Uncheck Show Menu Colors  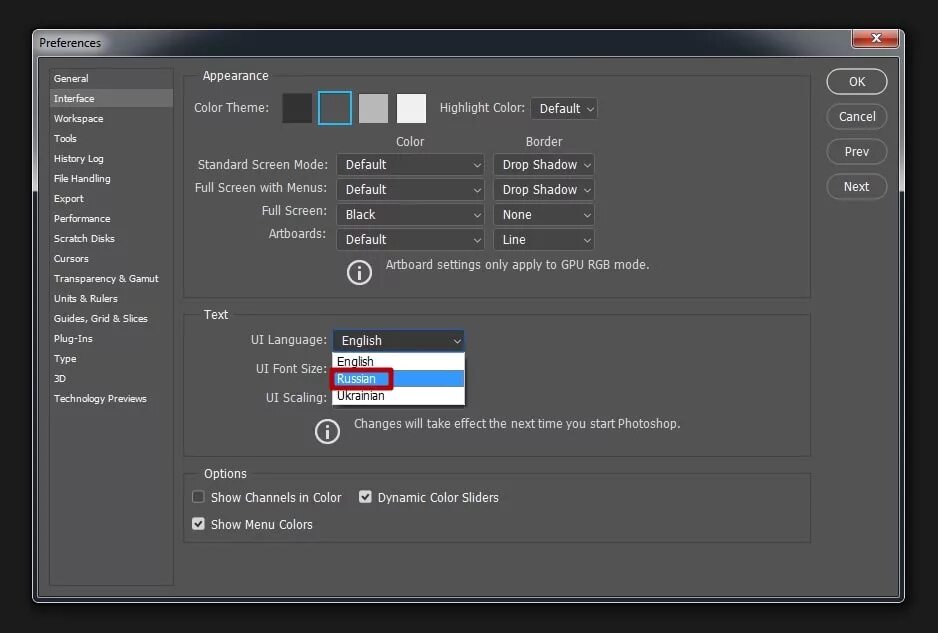pyautogui.click(x=198, y=524)
